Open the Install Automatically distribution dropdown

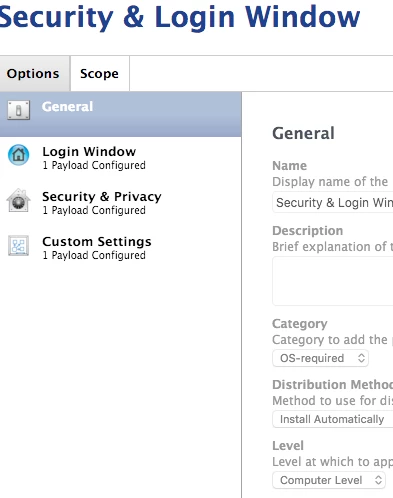coord(333,419)
